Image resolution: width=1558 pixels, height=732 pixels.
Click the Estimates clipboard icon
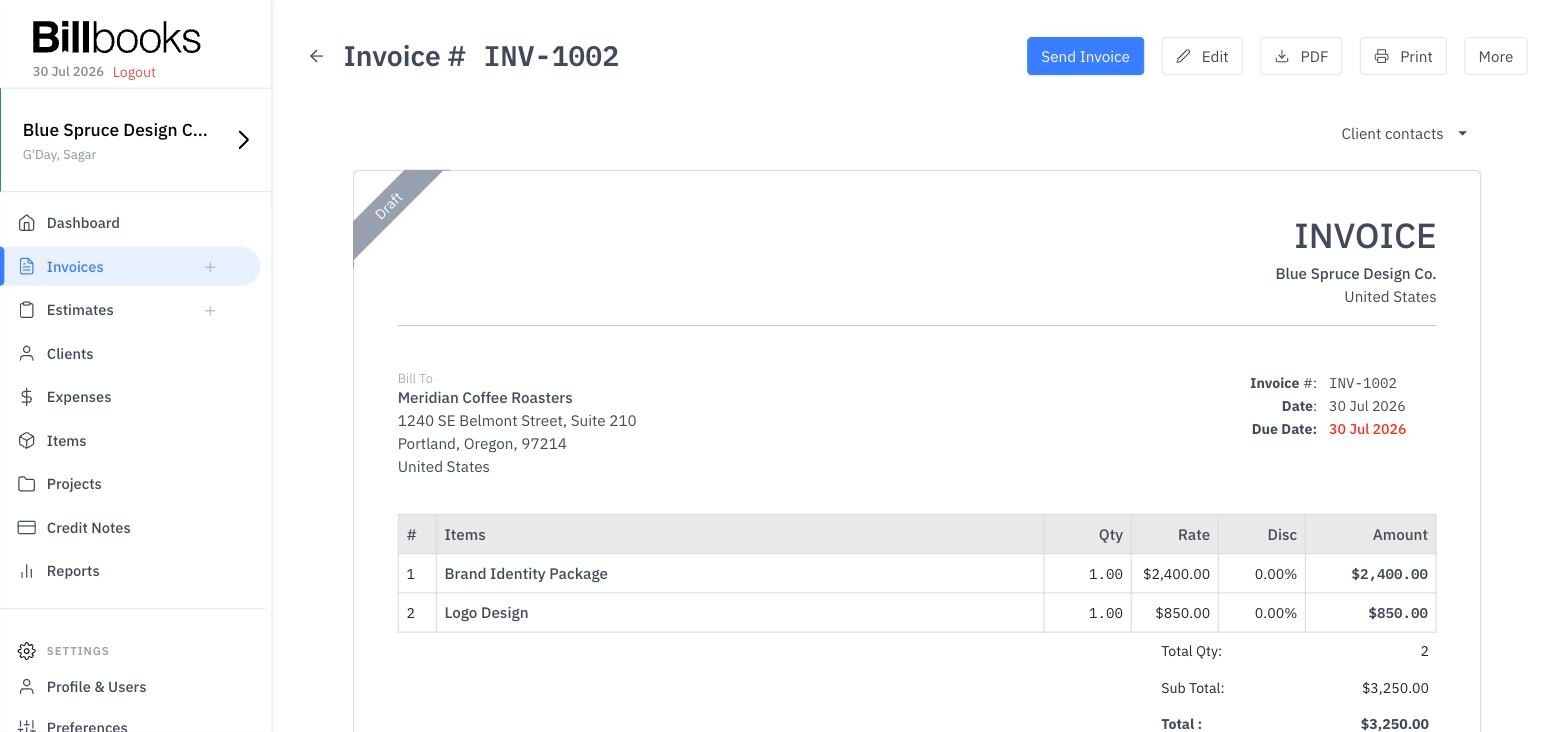27,310
